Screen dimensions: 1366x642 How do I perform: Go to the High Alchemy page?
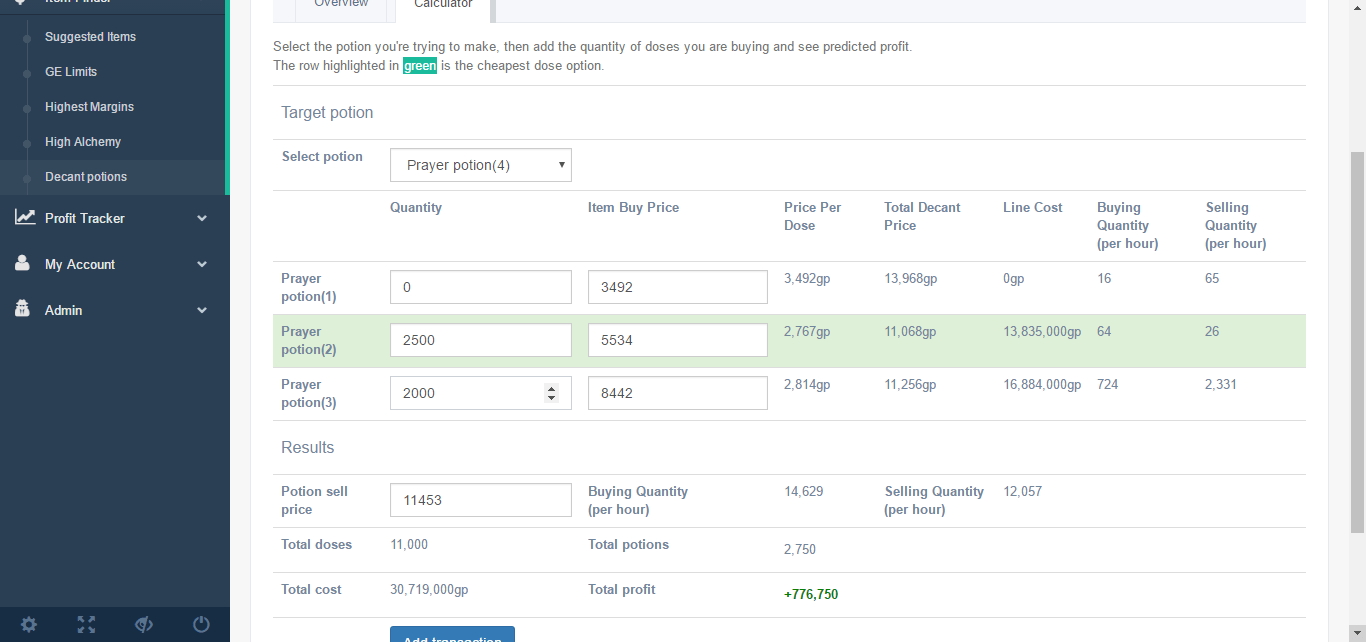tap(83, 142)
